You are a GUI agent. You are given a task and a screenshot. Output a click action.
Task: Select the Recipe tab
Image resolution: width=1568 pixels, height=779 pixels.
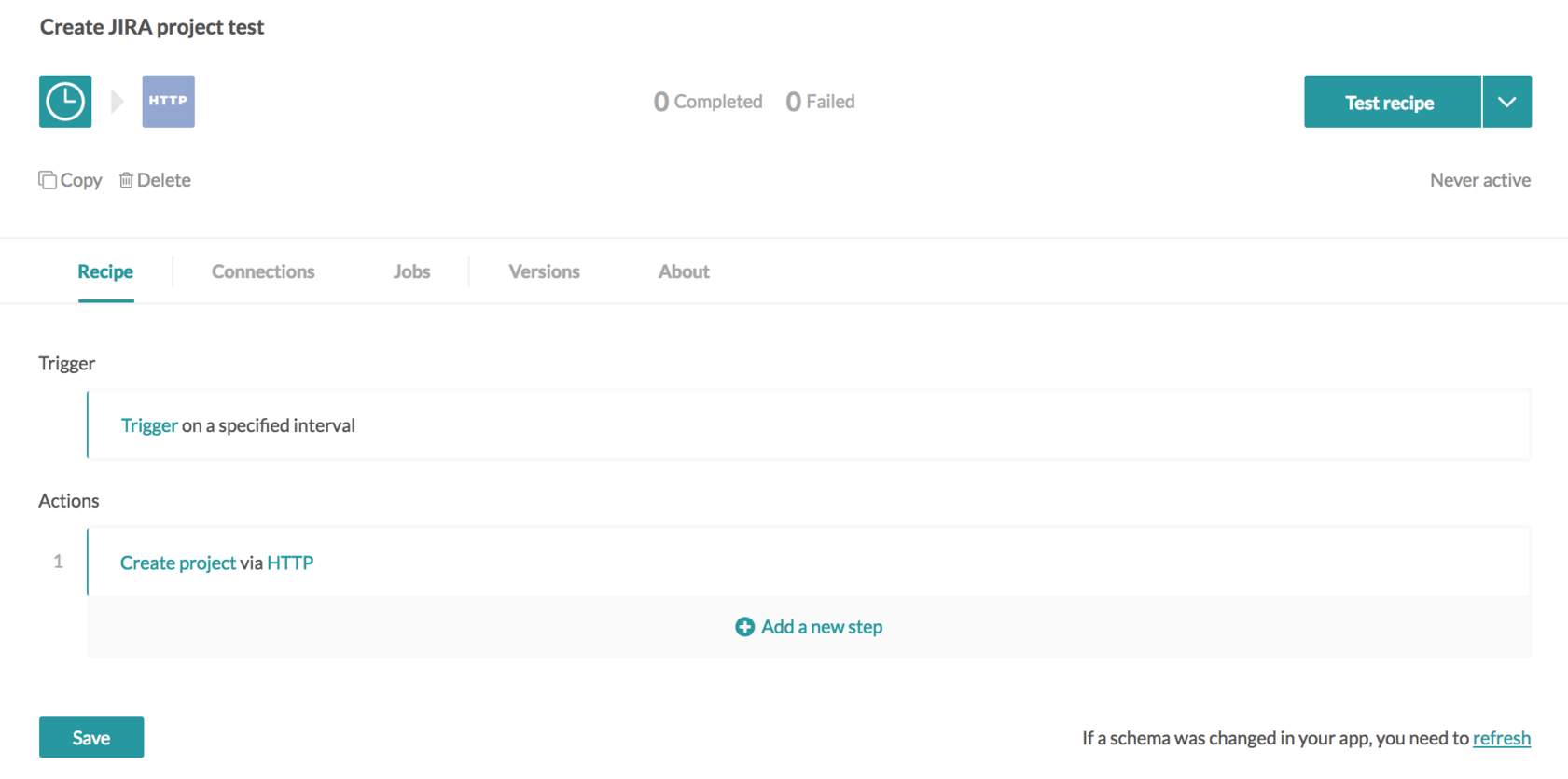pos(105,271)
